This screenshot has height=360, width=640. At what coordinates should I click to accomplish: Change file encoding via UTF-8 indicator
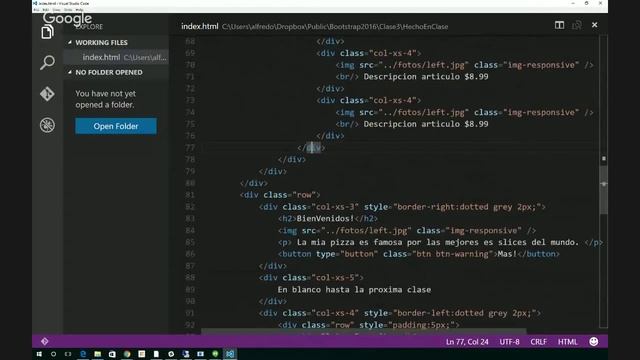(x=509, y=342)
